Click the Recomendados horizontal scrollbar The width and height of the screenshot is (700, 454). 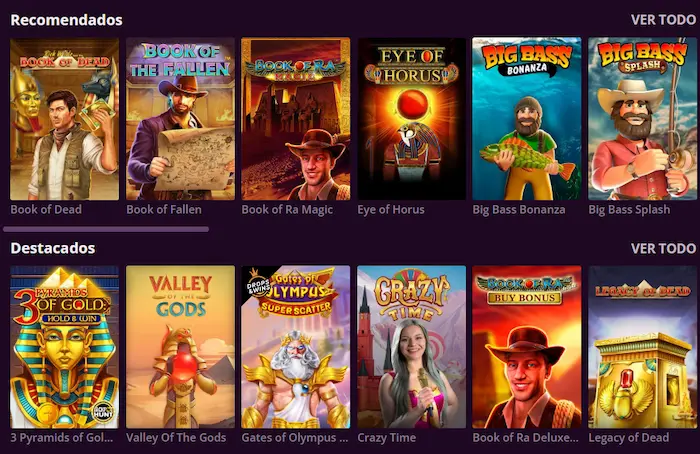(x=106, y=229)
